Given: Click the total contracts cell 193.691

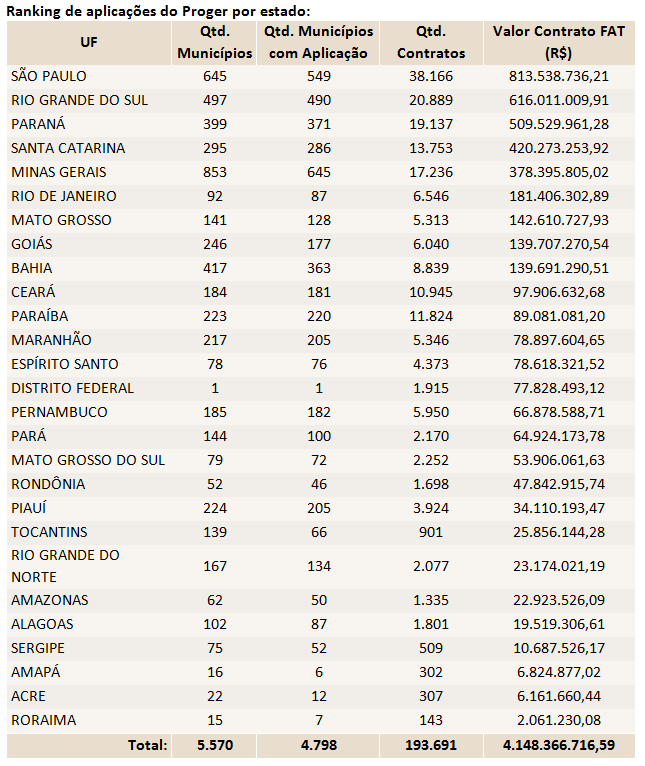Looking at the screenshot, I should pyautogui.click(x=431, y=745).
